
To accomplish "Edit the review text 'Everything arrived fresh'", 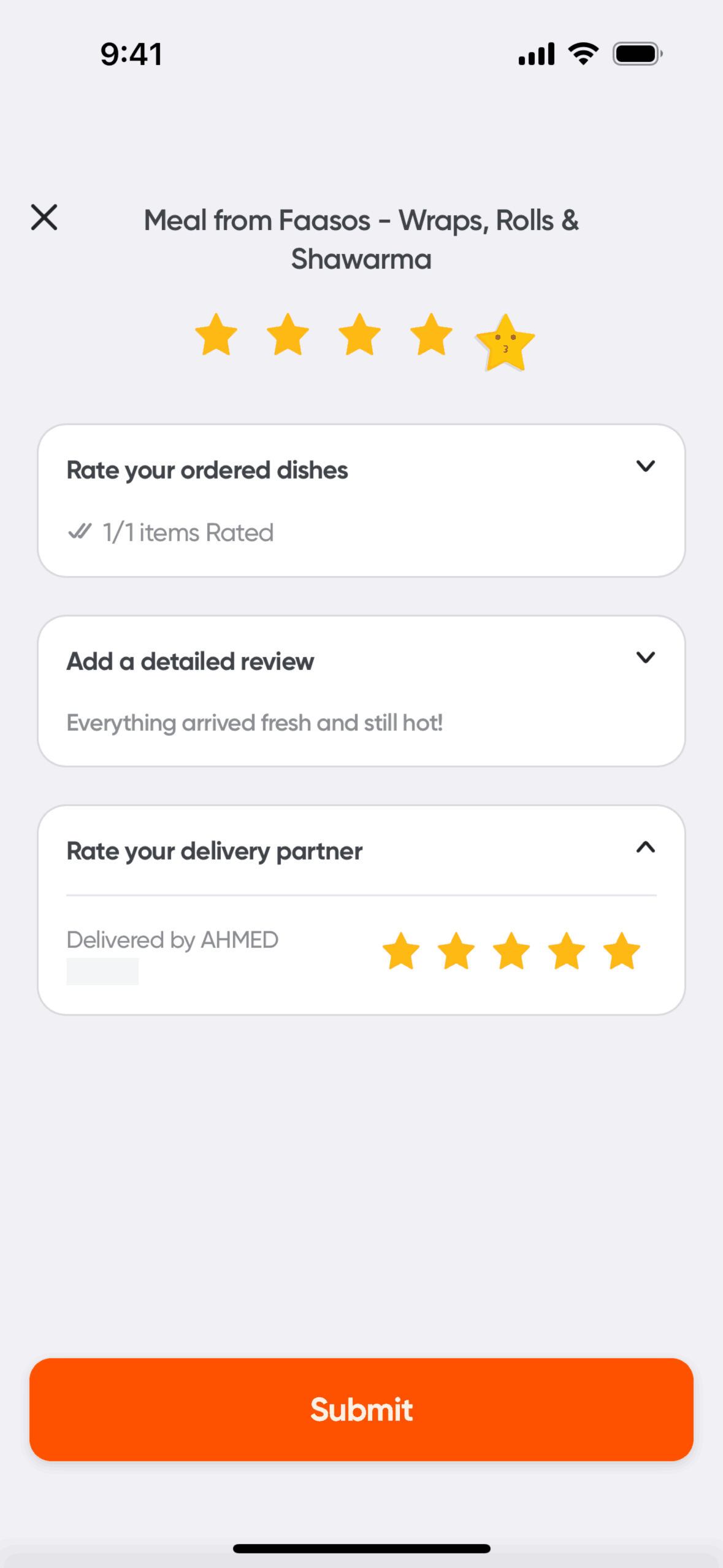I will coord(254,723).
